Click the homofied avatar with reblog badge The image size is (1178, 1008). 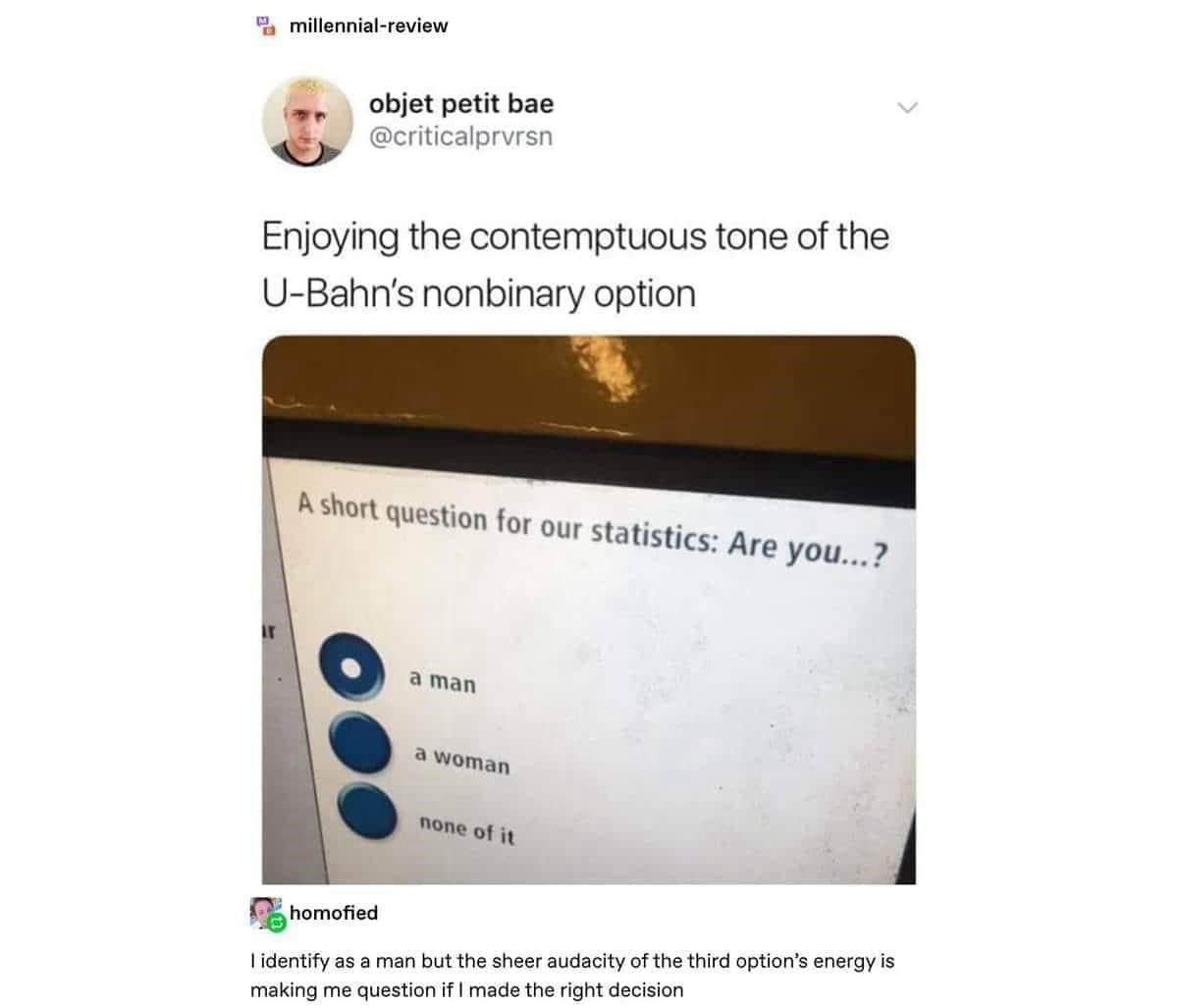click(268, 913)
